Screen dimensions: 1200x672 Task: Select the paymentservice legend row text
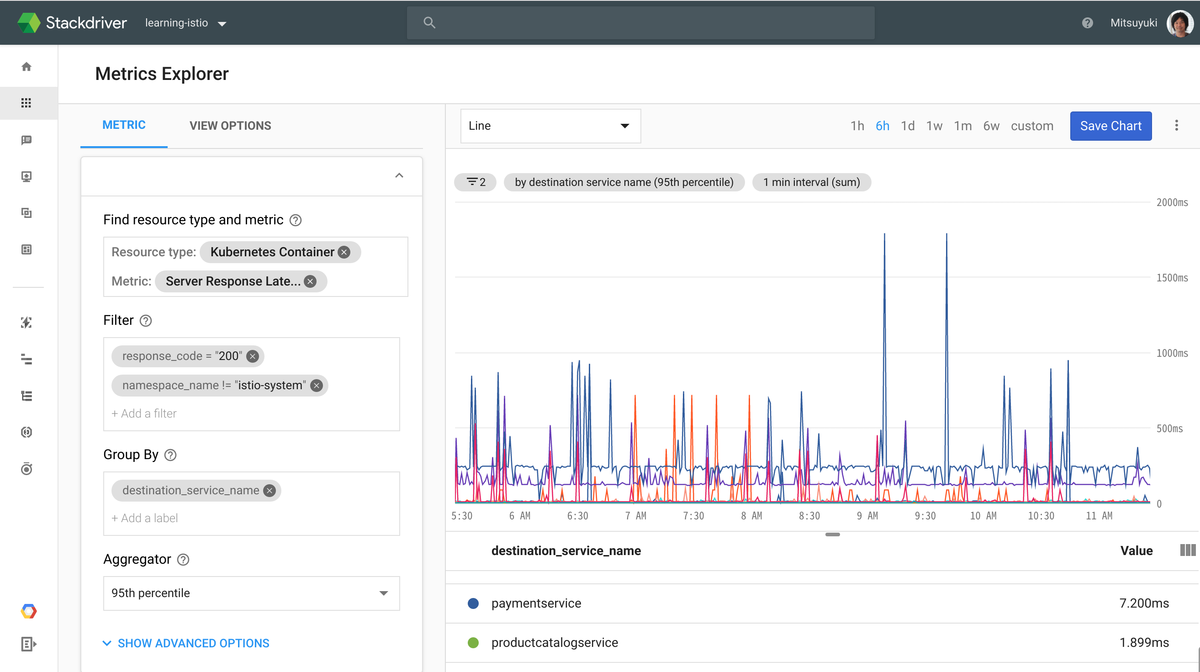pyautogui.click(x=536, y=604)
